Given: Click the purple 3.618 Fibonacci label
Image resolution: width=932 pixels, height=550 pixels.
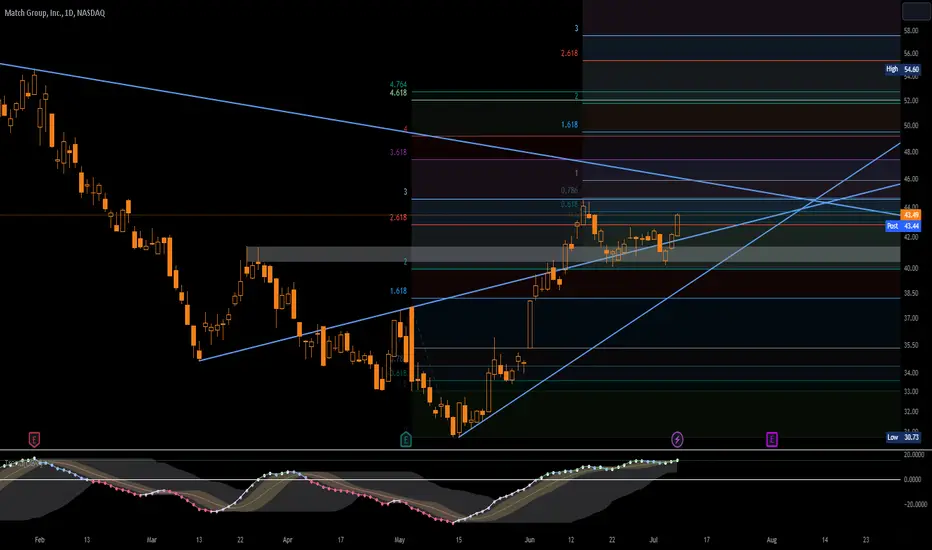Looking at the screenshot, I should pos(398,152).
